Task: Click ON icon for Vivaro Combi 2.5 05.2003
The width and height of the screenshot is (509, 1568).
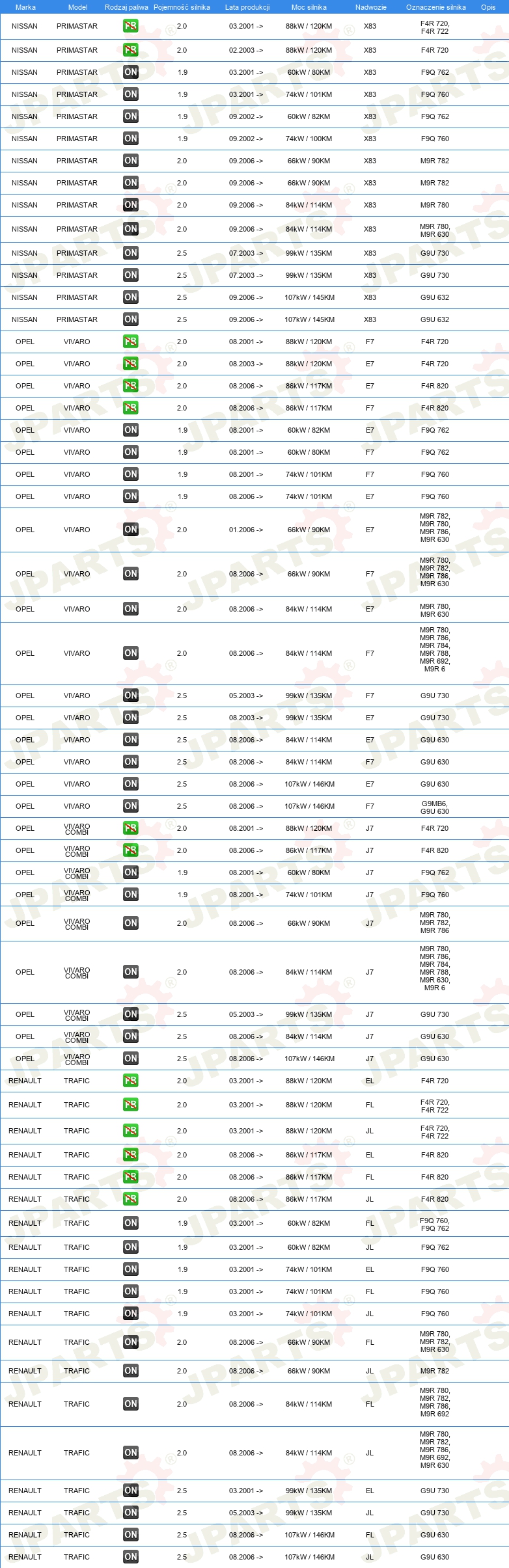Action: (131, 1014)
